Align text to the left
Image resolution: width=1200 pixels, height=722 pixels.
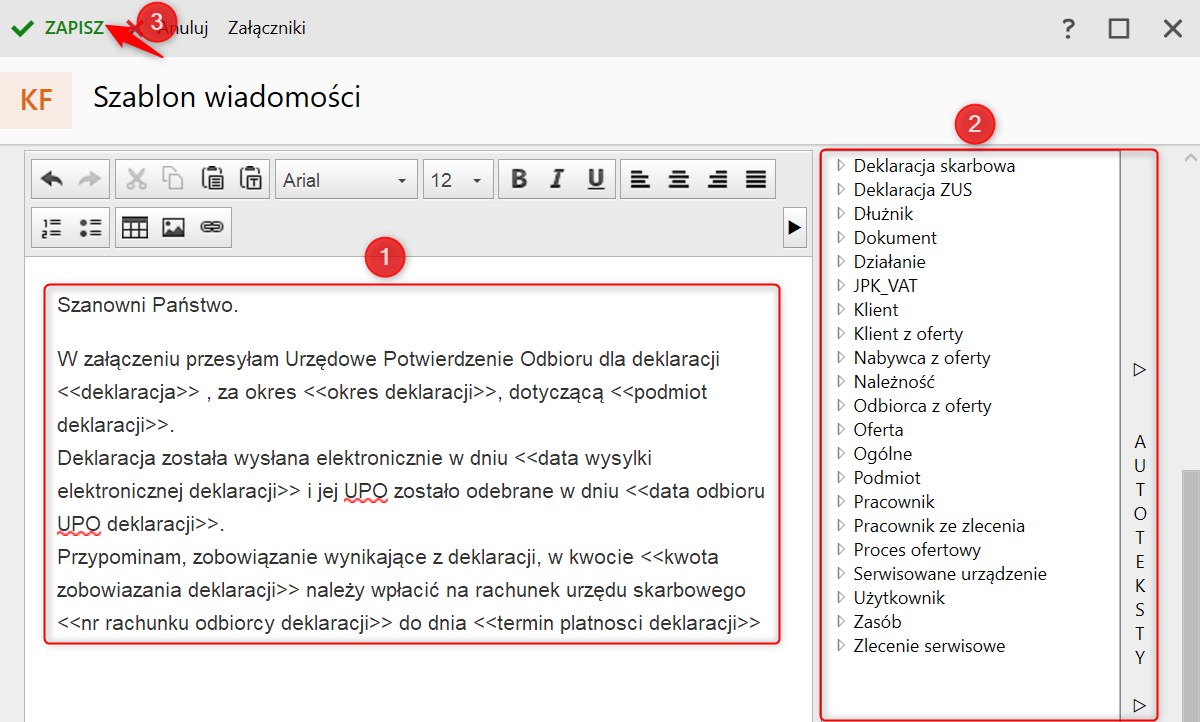pyautogui.click(x=640, y=180)
